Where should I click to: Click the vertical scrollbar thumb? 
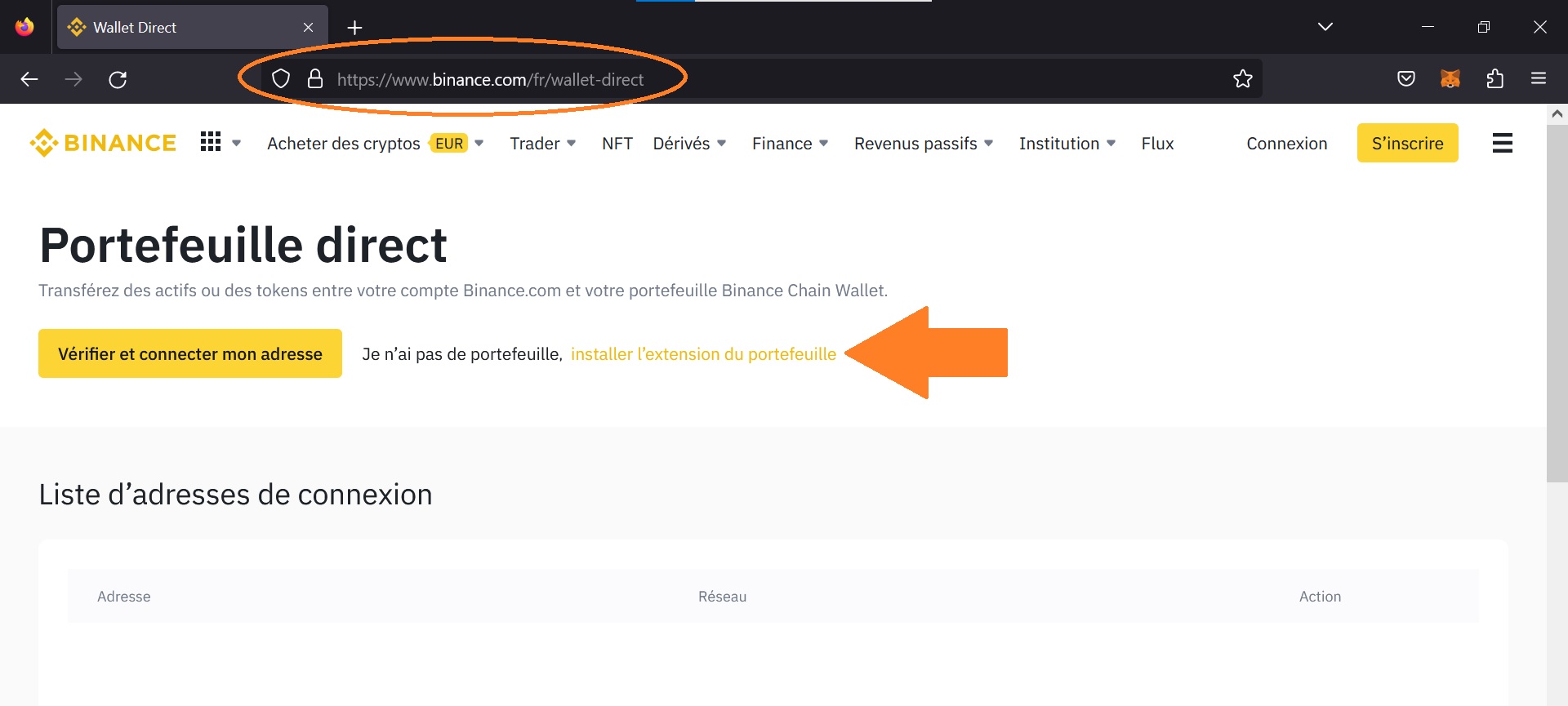(1557, 303)
